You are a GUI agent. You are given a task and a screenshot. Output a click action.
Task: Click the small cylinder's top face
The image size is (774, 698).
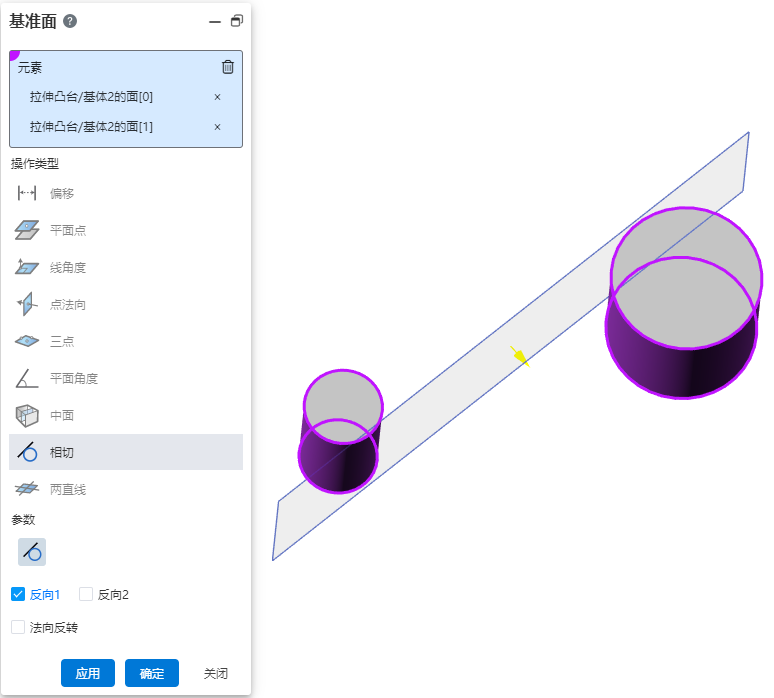343,407
